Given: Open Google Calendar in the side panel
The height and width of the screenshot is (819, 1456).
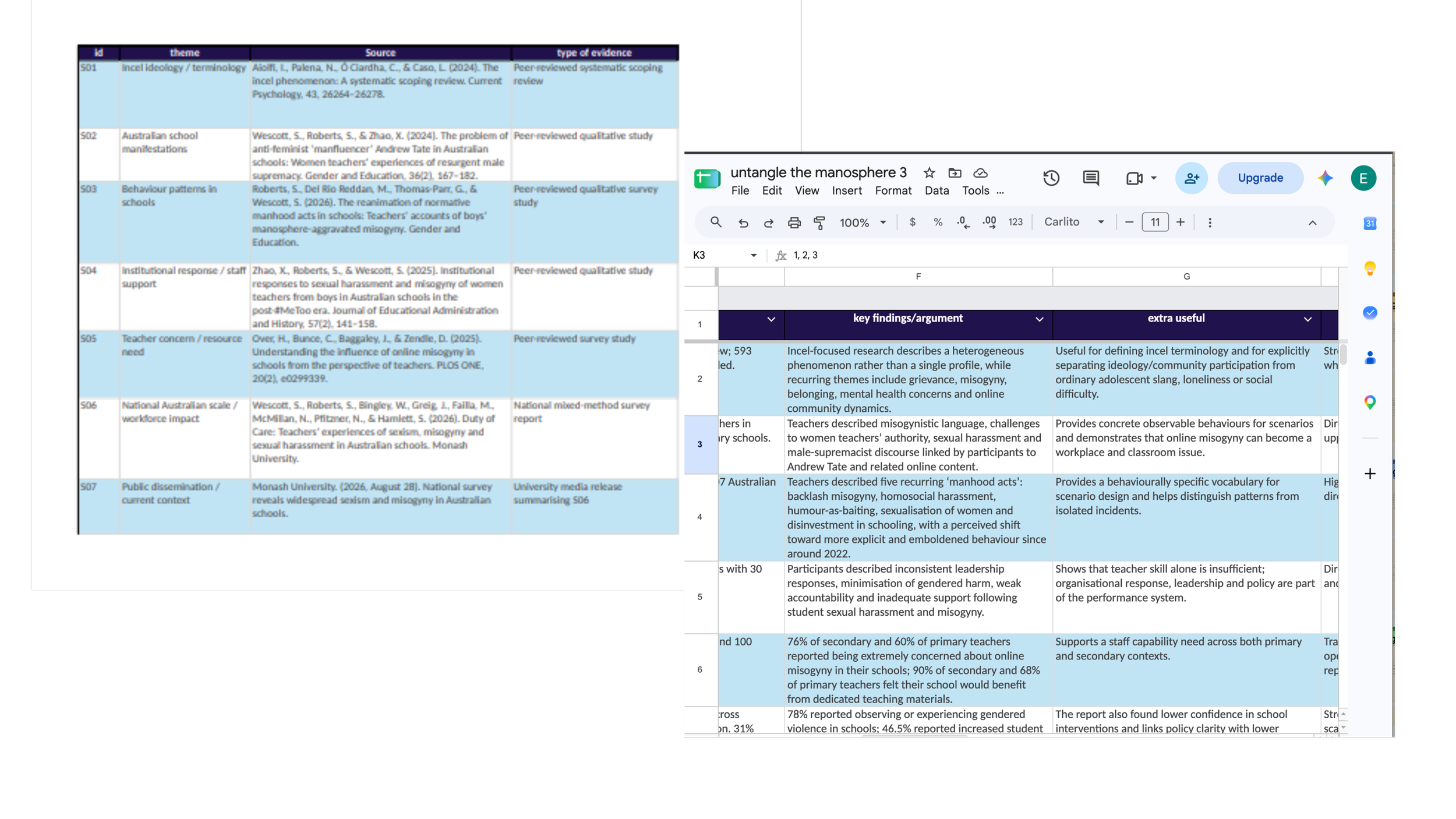Looking at the screenshot, I should 1370,223.
